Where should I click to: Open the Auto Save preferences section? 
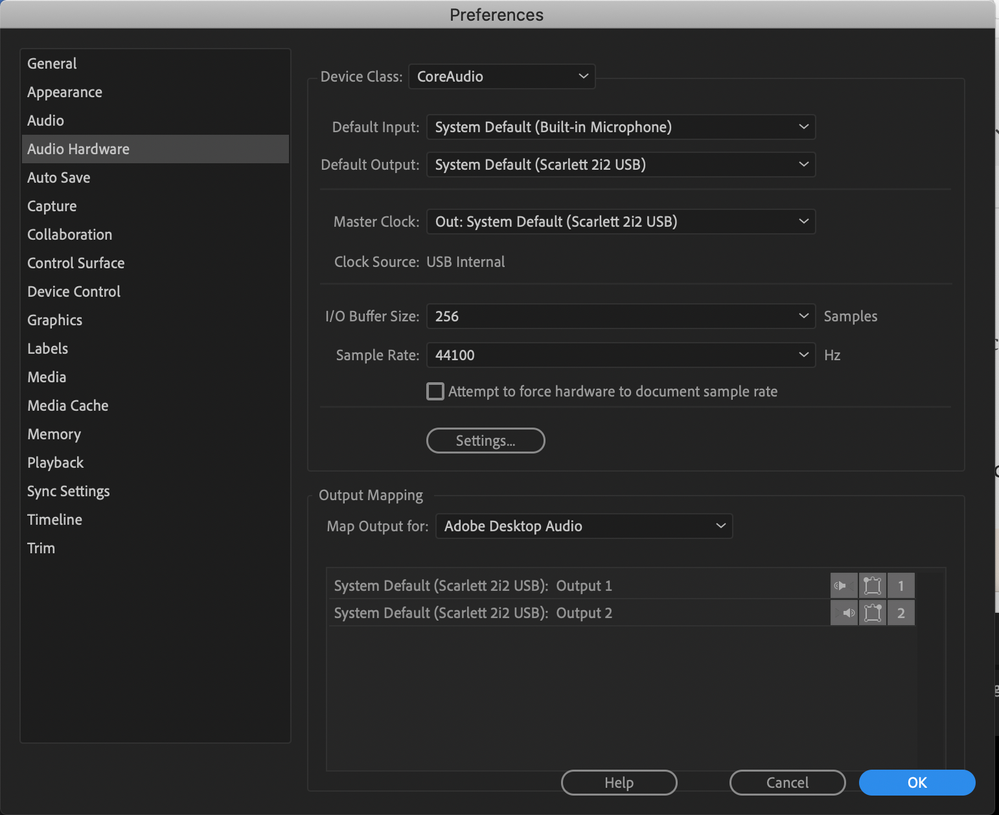pos(59,177)
